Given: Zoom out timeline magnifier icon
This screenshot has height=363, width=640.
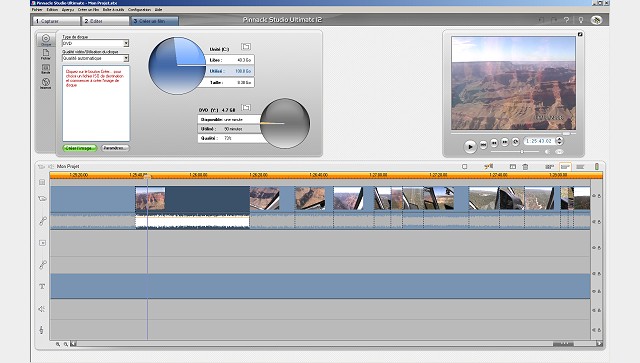Looking at the screenshot, I should click(65, 344).
